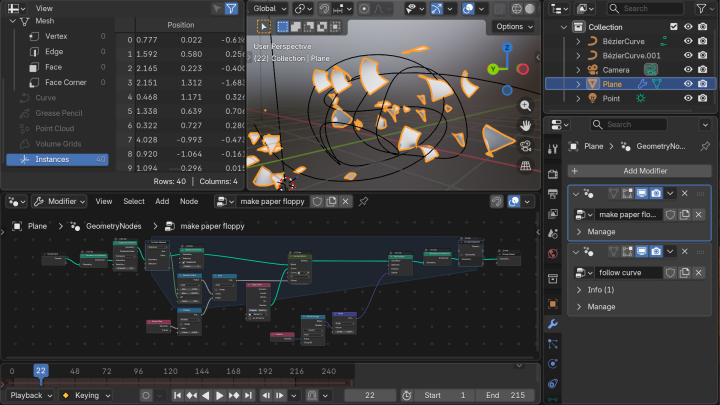Viewport: 720px width, 405px height.
Task: Select the pan hand viewport icon
Action: click(x=526, y=125)
